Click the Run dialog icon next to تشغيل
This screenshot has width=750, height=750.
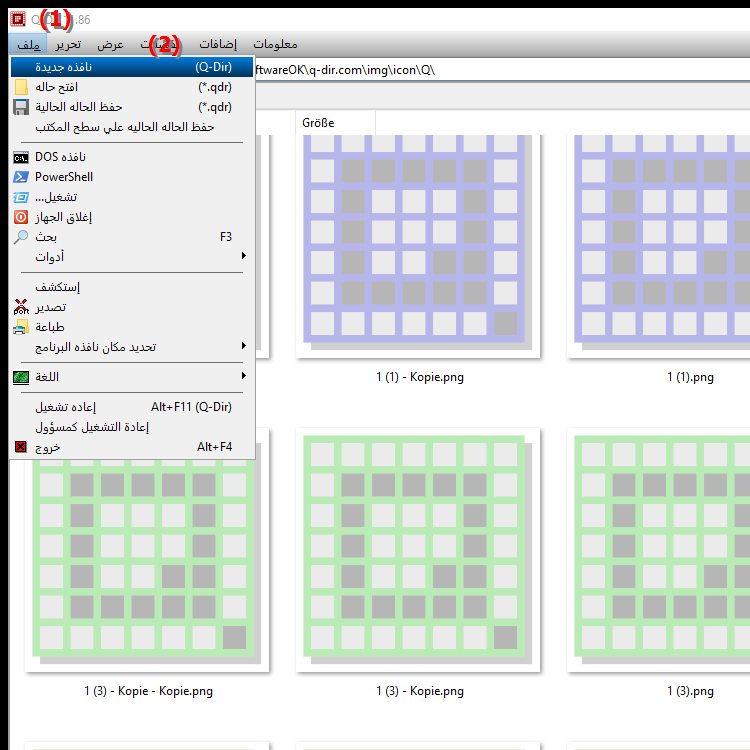[x=21, y=197]
